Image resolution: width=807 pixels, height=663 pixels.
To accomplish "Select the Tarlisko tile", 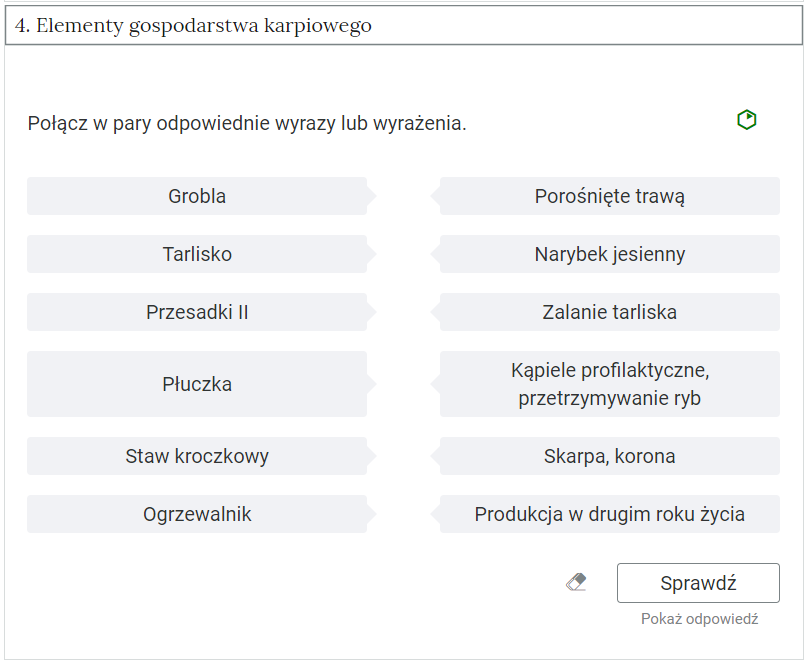I will [197, 254].
